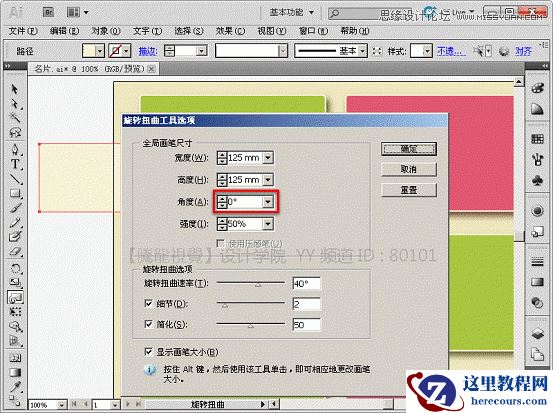Open the Color panel icon
This screenshot has width=553, height=413.
537,88
